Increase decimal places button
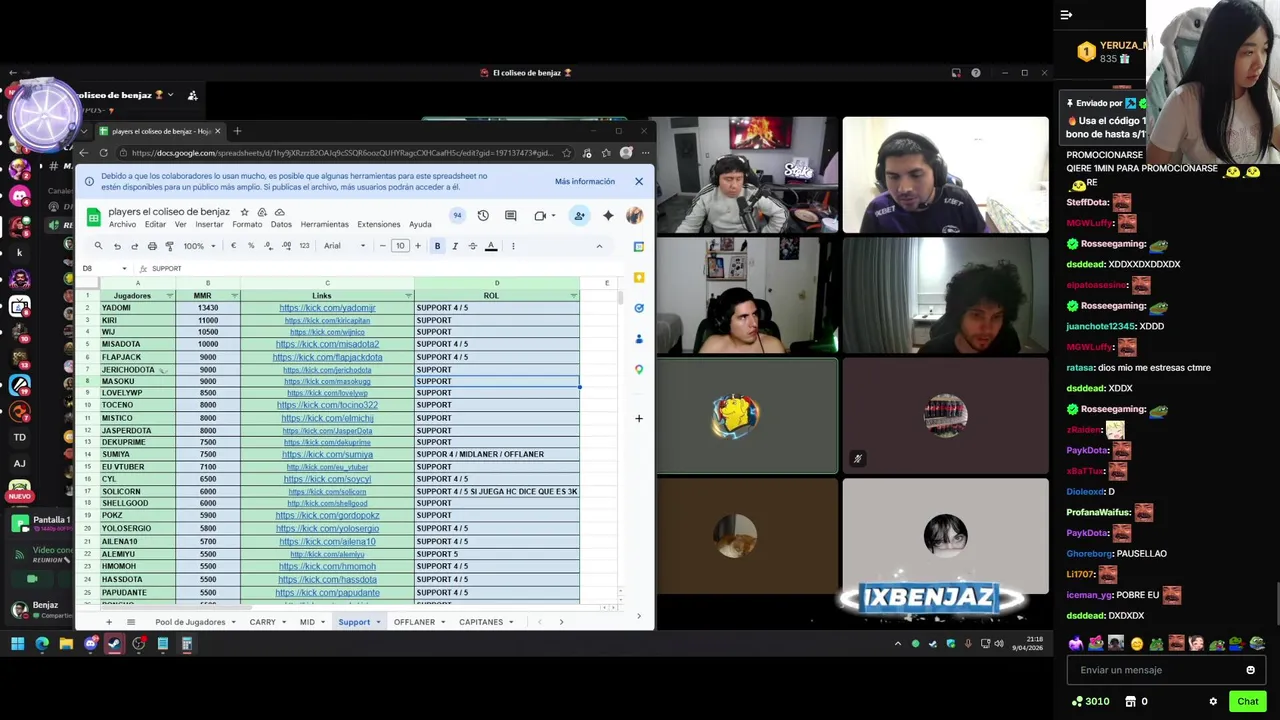Viewport: 1280px width, 720px height. tap(286, 246)
